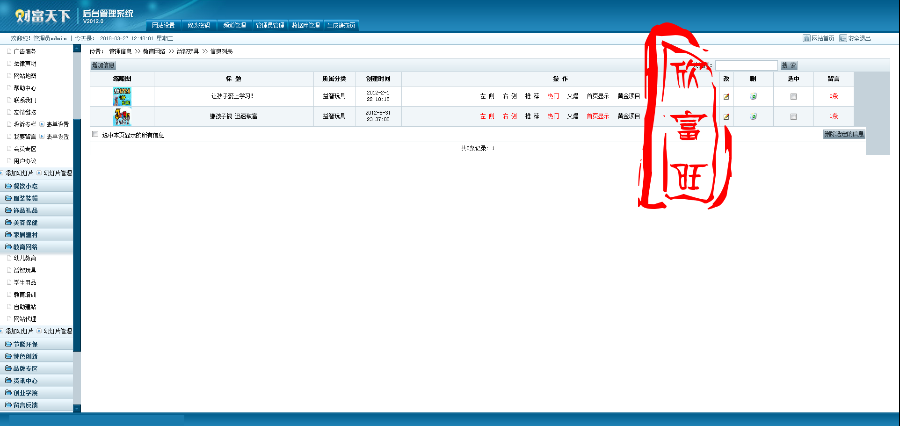The height and width of the screenshot is (426, 900).
Task: Click the folder icon beside 饰品礼品
Action: 8,210
